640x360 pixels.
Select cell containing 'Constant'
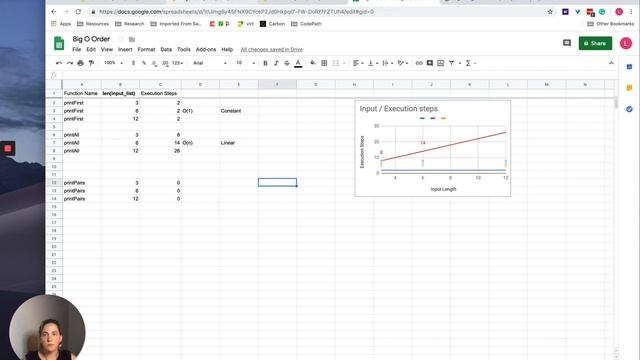pos(239,111)
